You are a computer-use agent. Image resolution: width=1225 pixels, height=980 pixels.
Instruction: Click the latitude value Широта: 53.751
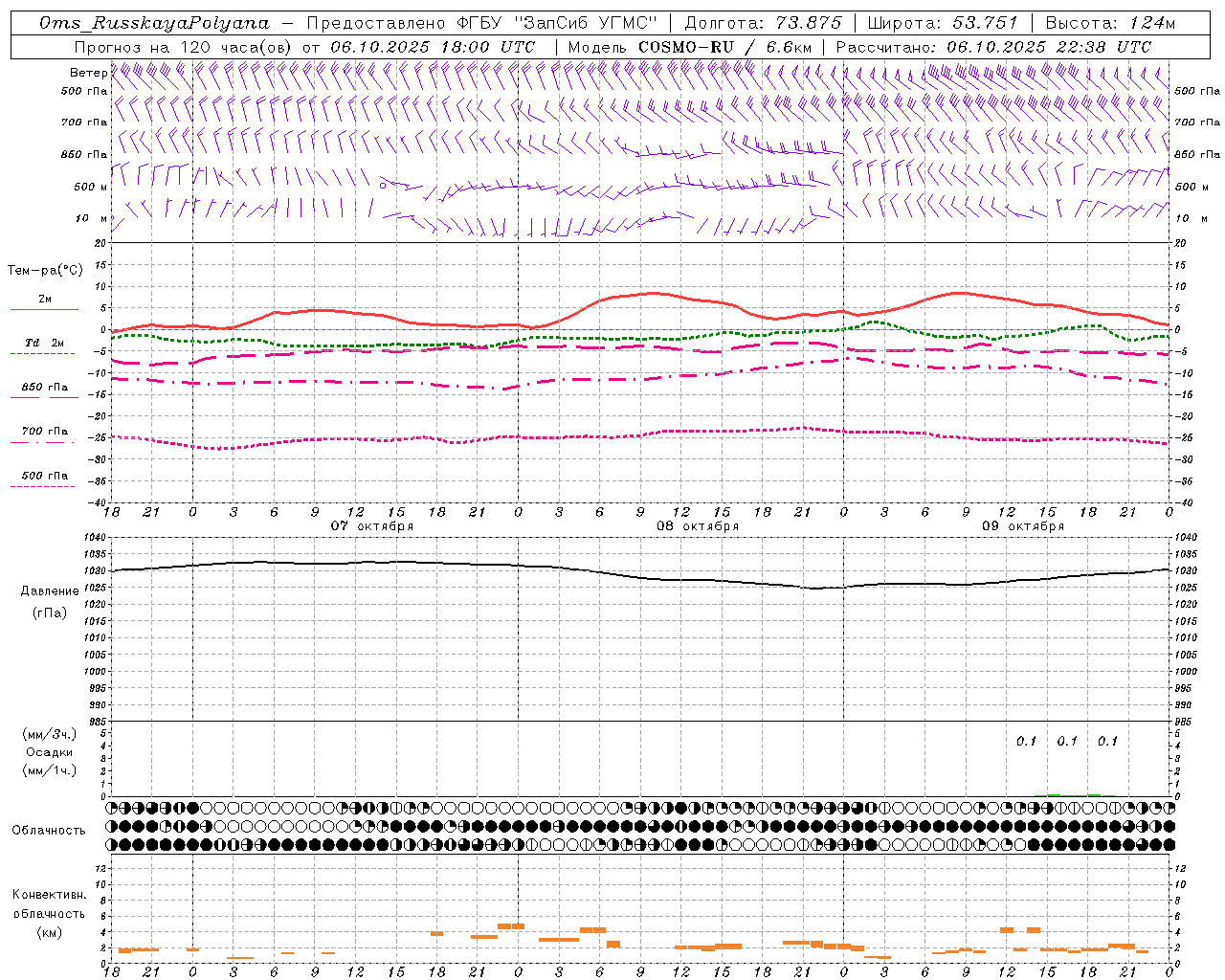[943, 23]
